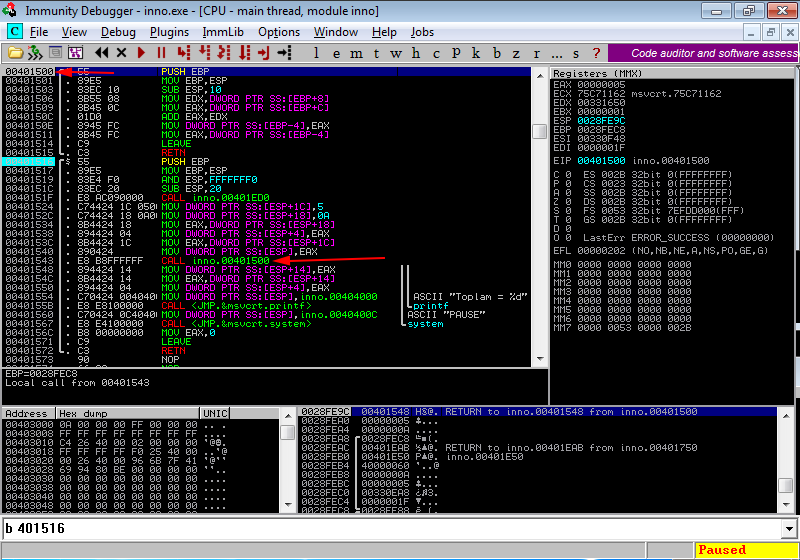The width and height of the screenshot is (800, 560).
Task: Click the Trace into toolbar icon
Action: (224, 53)
